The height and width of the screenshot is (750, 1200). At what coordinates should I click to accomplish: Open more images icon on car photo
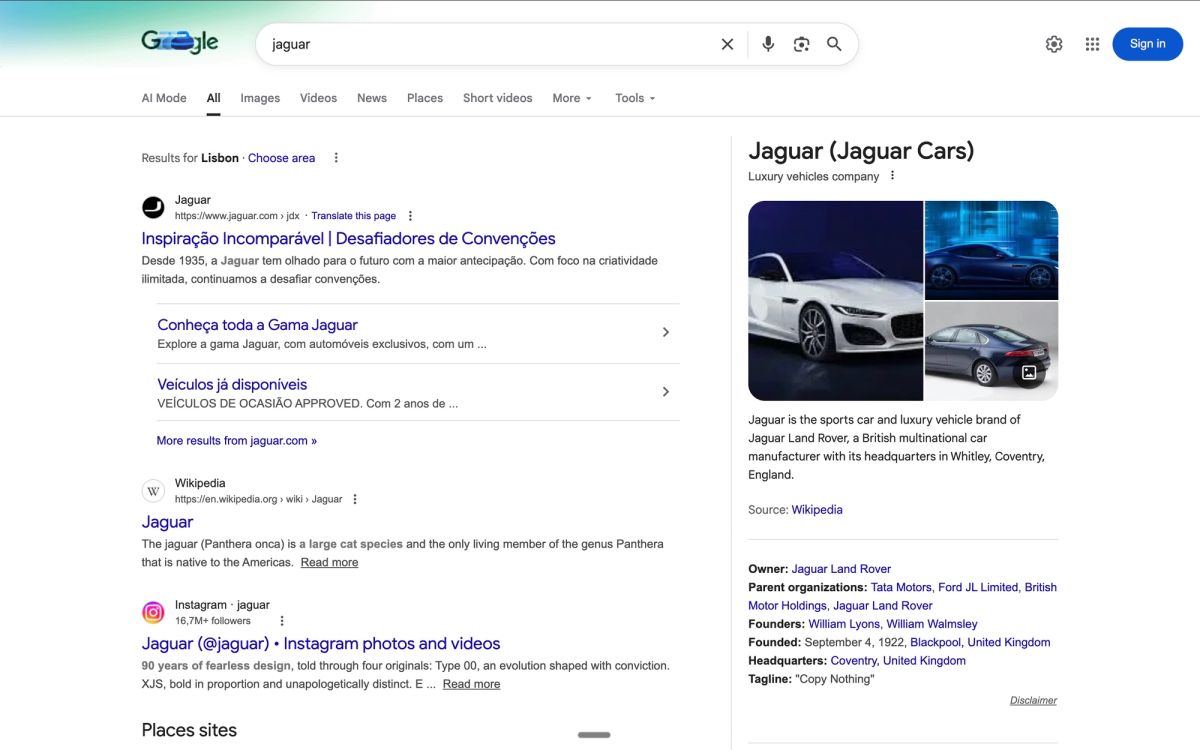click(x=1029, y=373)
